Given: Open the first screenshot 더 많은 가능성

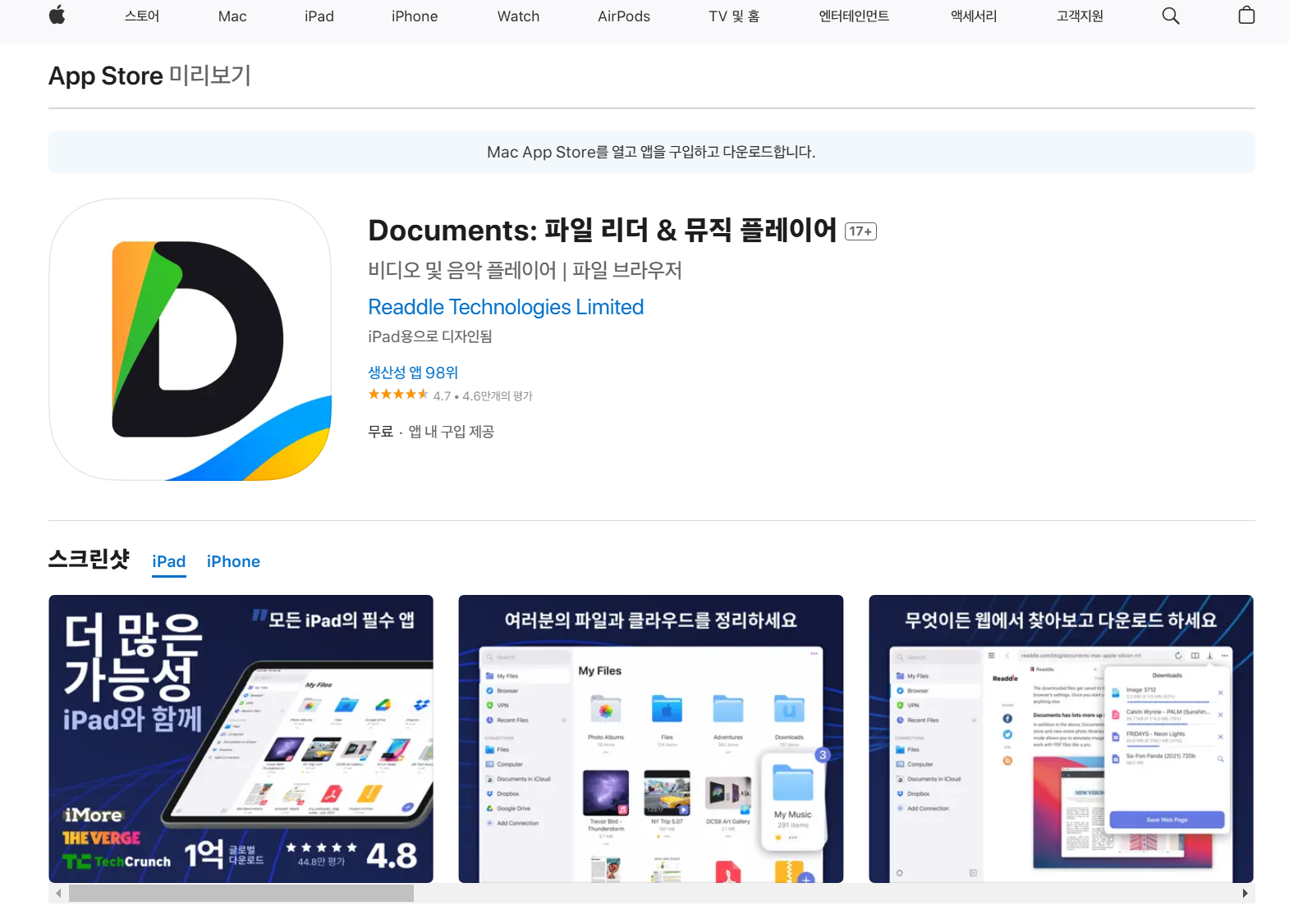Looking at the screenshot, I should point(241,739).
